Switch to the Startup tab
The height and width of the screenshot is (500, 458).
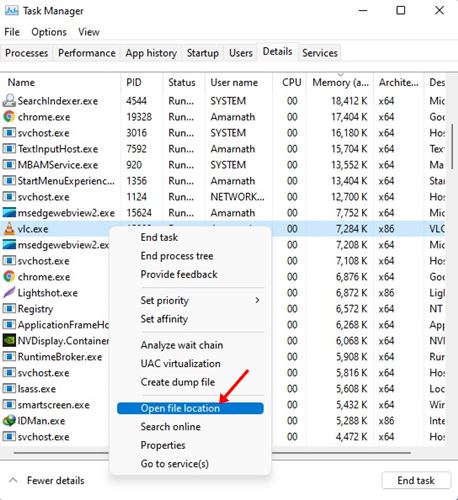pos(203,53)
